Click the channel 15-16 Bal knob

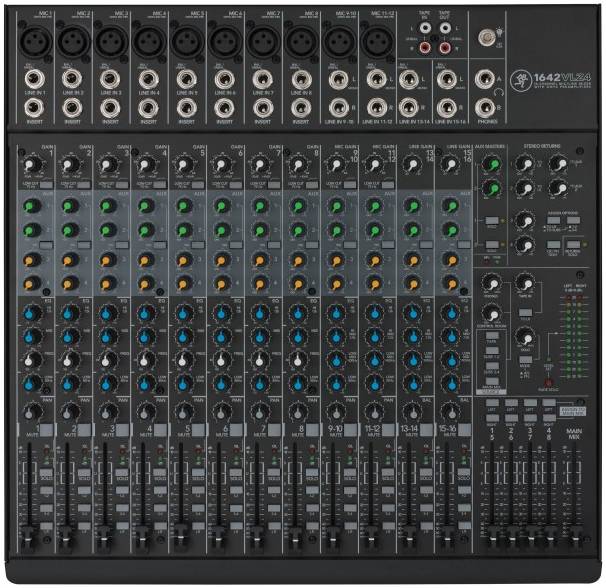[x=450, y=412]
